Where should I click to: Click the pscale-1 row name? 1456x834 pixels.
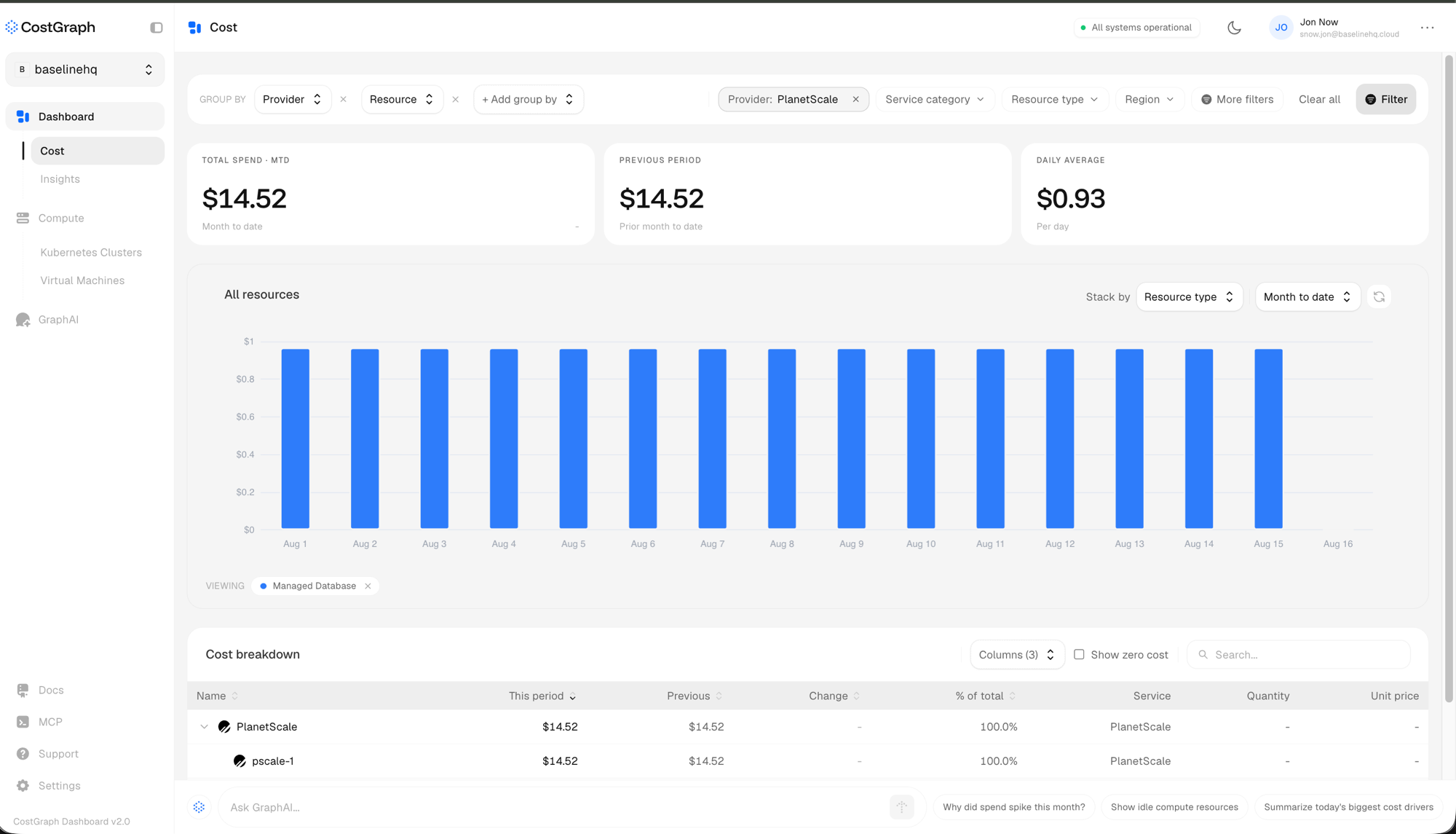coord(273,761)
